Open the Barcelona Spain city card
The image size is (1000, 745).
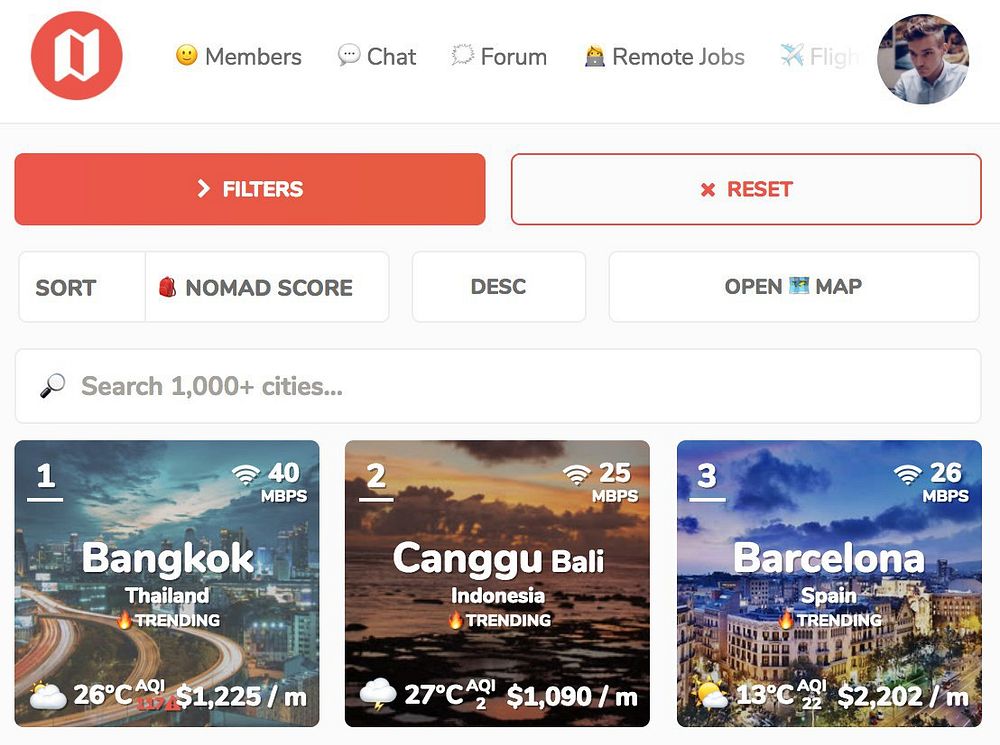pos(829,583)
